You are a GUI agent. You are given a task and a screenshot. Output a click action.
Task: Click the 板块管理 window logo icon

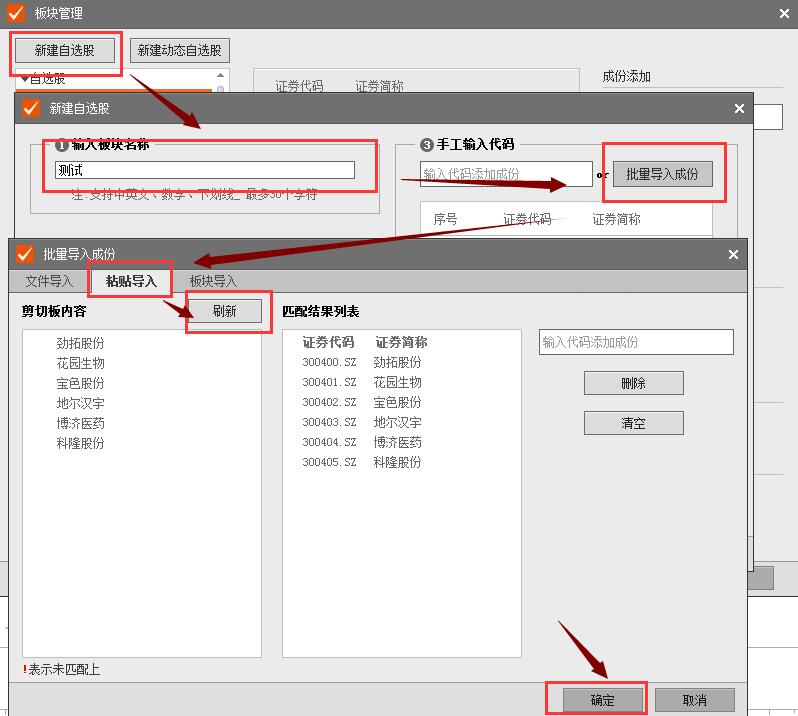point(16,13)
